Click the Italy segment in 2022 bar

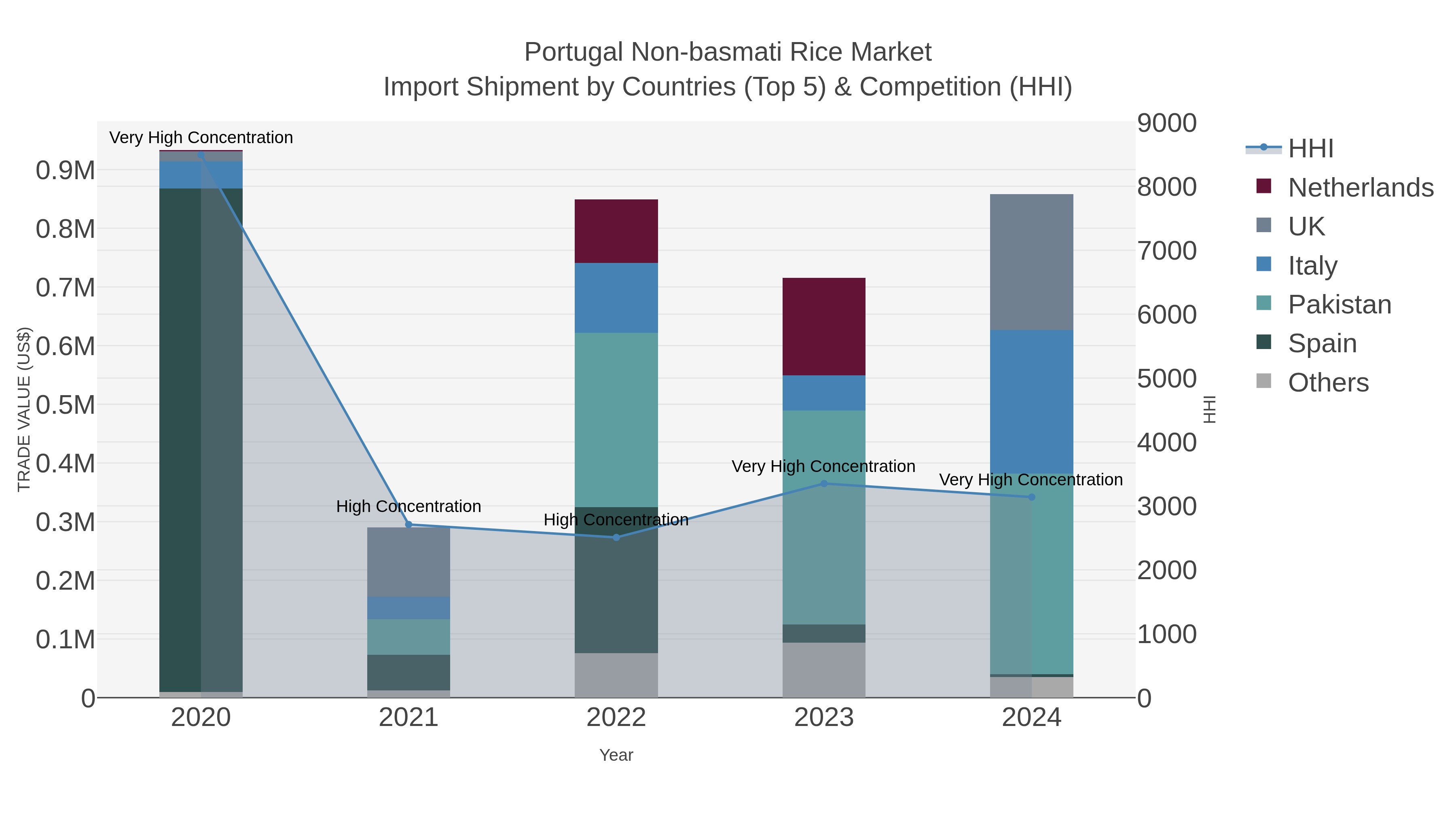tap(616, 298)
